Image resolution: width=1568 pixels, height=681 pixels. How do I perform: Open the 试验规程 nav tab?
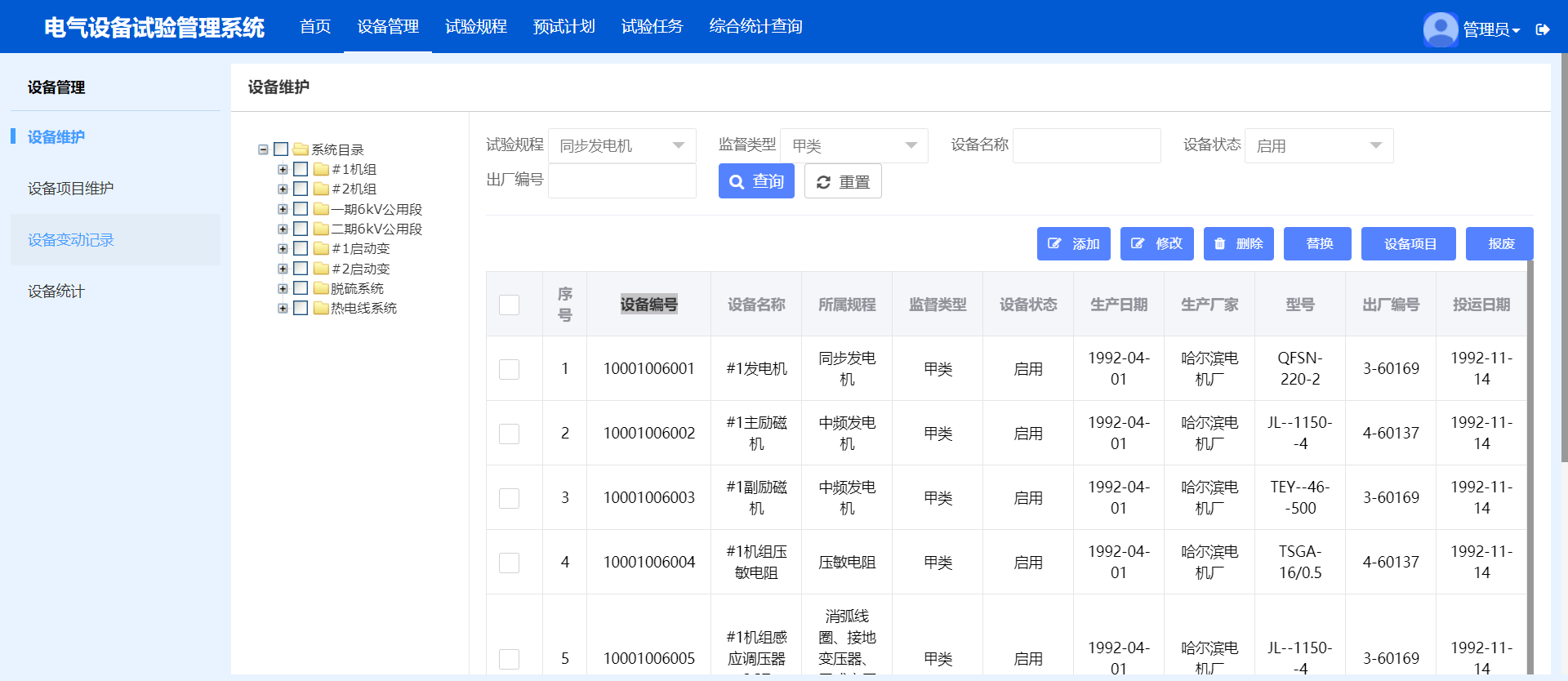(x=476, y=26)
